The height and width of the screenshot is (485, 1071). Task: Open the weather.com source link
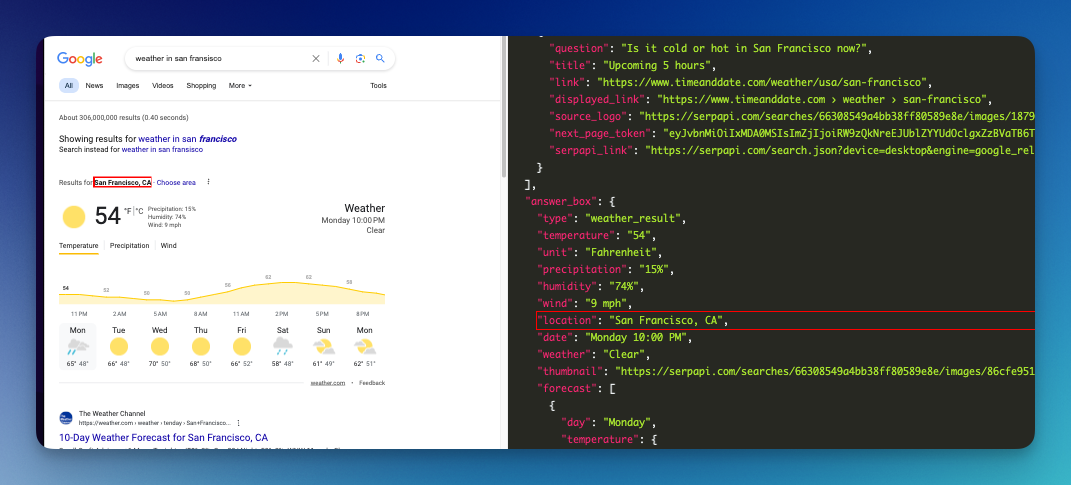click(x=328, y=383)
